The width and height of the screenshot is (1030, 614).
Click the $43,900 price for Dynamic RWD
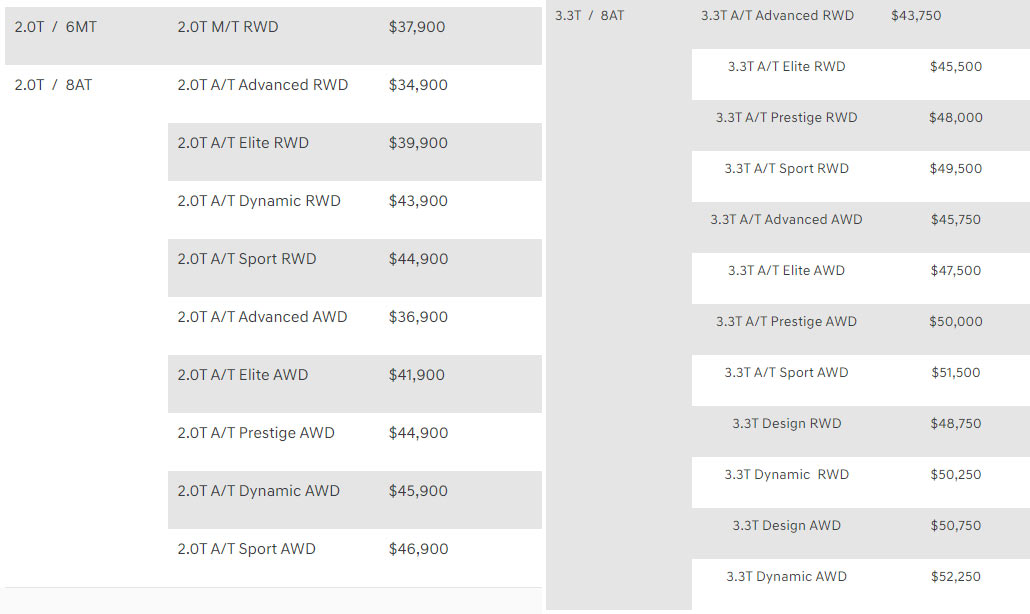[x=418, y=201]
